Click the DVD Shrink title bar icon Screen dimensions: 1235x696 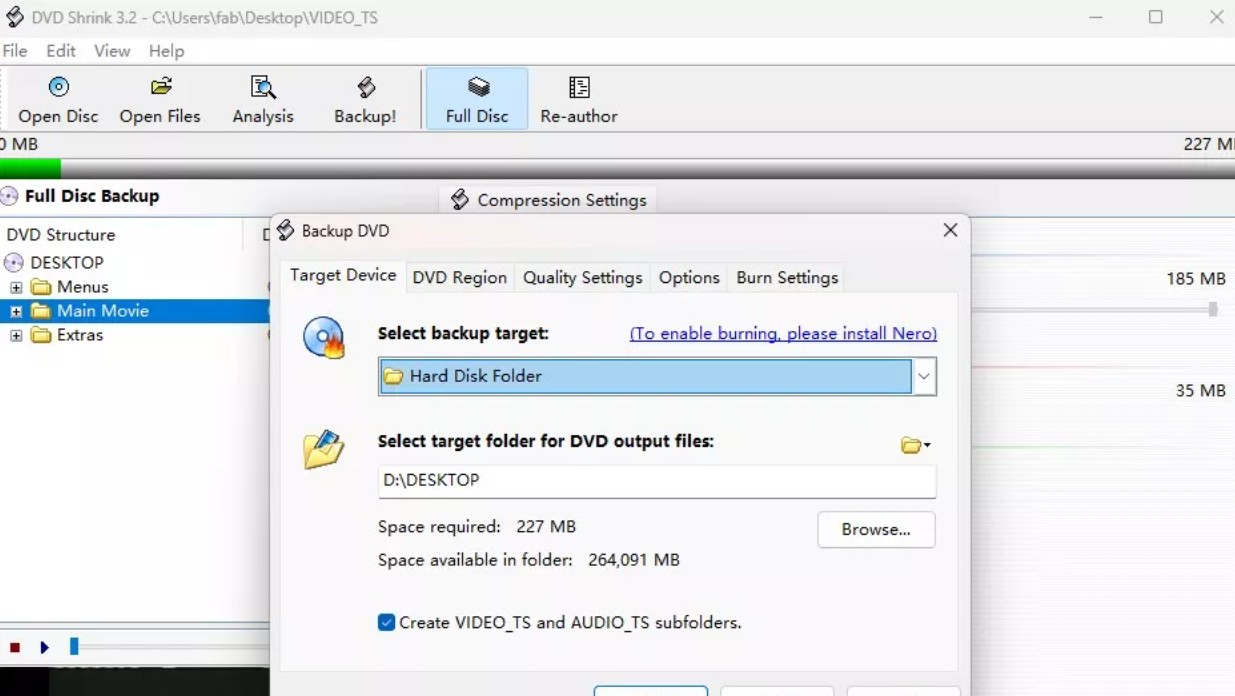tap(14, 17)
